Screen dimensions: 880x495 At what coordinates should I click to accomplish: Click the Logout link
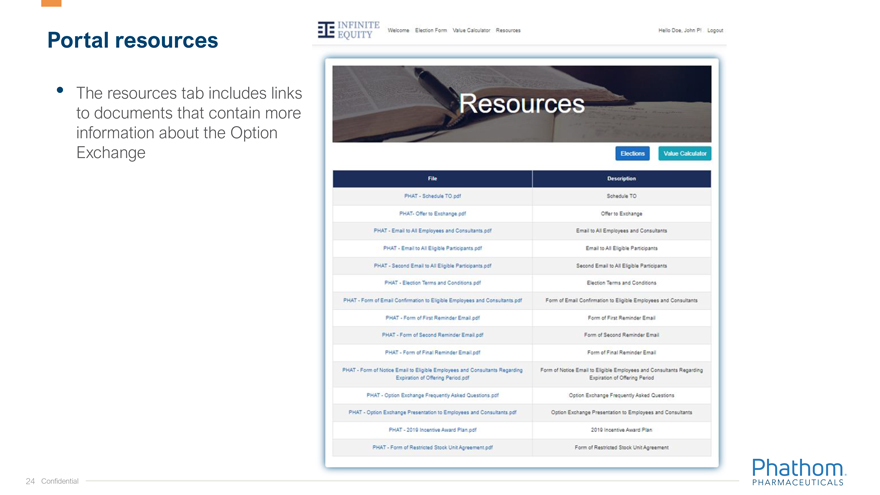[x=715, y=30]
